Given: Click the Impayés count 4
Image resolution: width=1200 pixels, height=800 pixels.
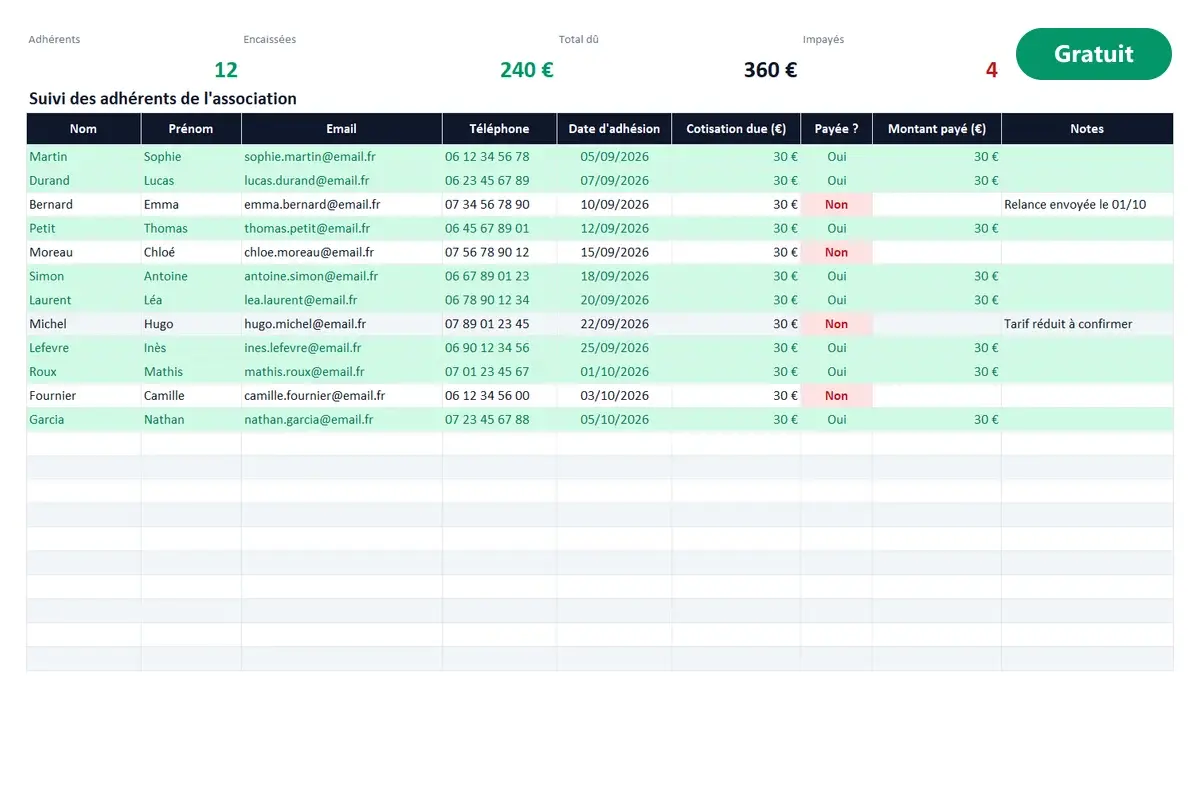Looking at the screenshot, I should [x=991, y=70].
